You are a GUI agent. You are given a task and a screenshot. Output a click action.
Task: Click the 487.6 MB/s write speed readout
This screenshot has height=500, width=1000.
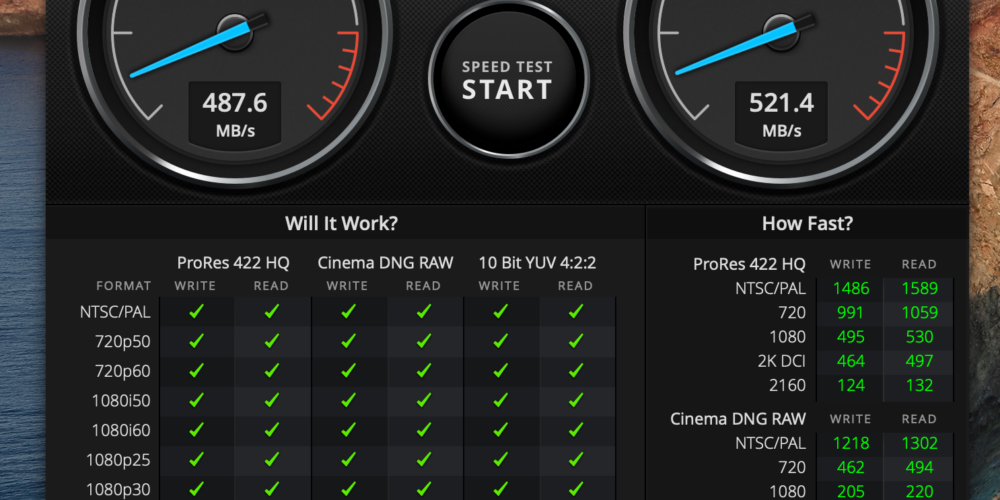tap(235, 114)
